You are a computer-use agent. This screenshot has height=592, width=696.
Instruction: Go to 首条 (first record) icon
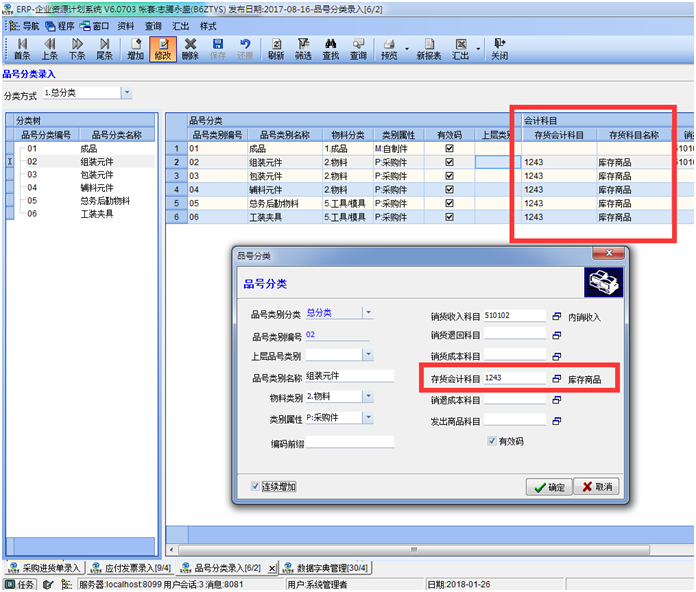pos(22,48)
